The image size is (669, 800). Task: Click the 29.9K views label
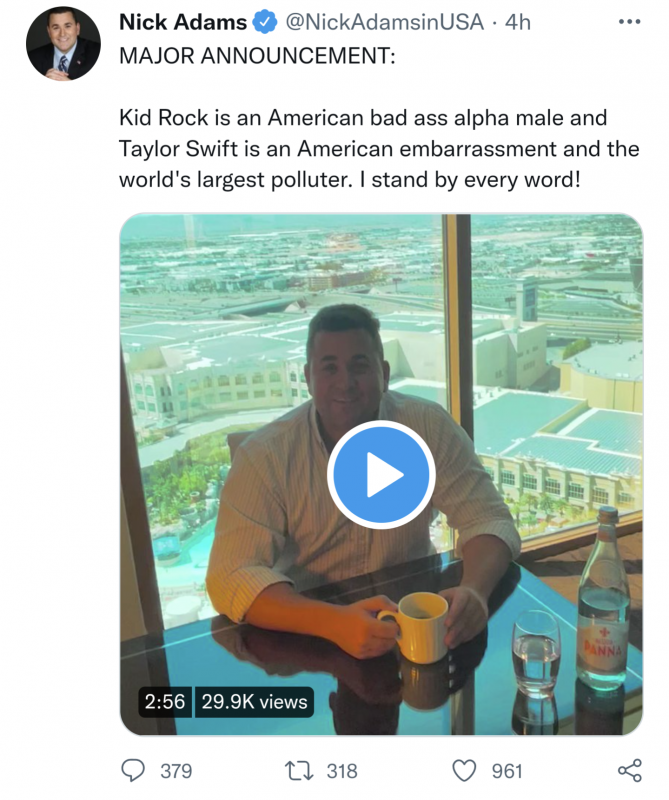pos(254,702)
